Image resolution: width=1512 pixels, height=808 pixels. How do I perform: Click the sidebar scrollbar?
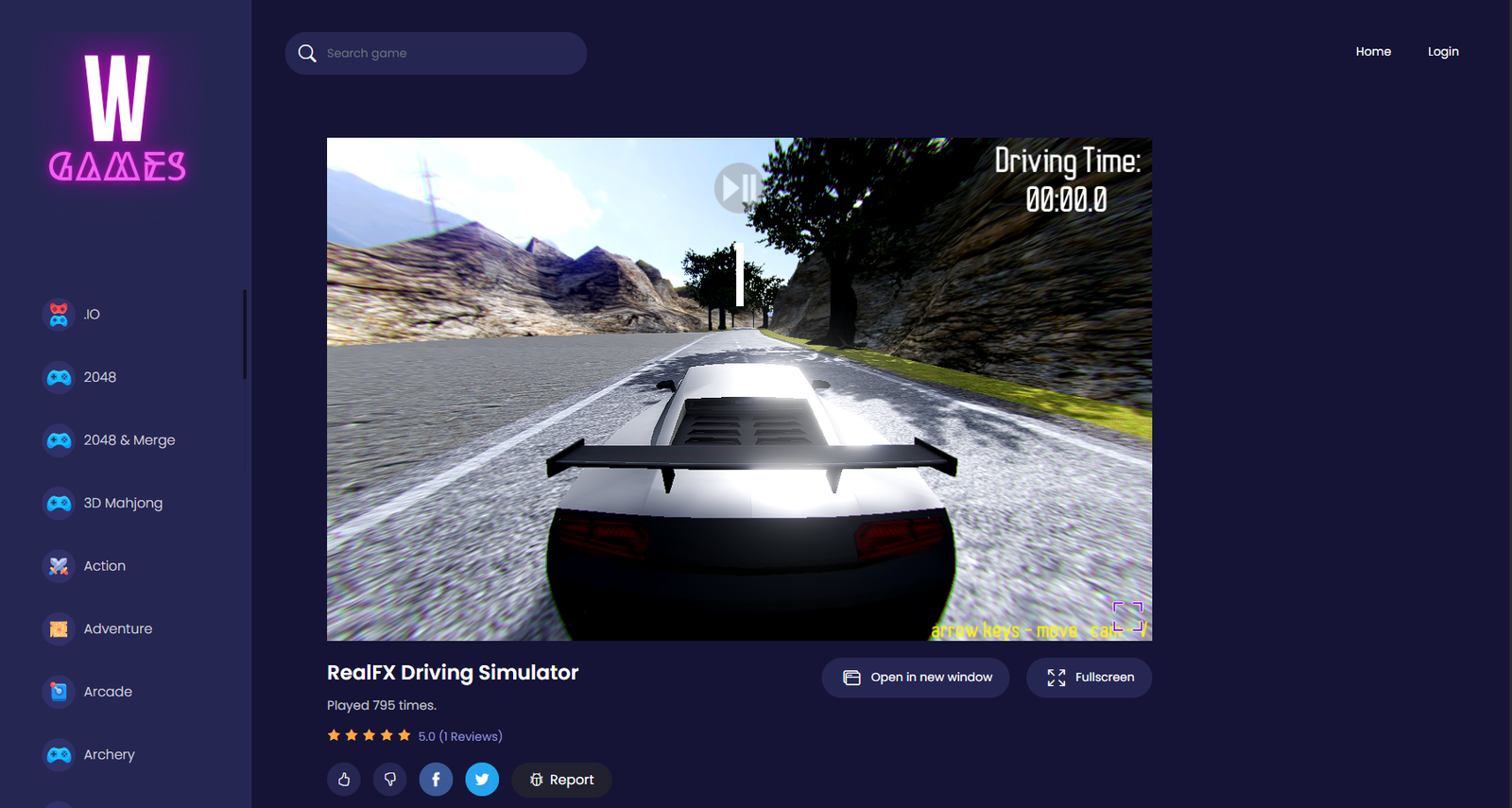coord(245,334)
